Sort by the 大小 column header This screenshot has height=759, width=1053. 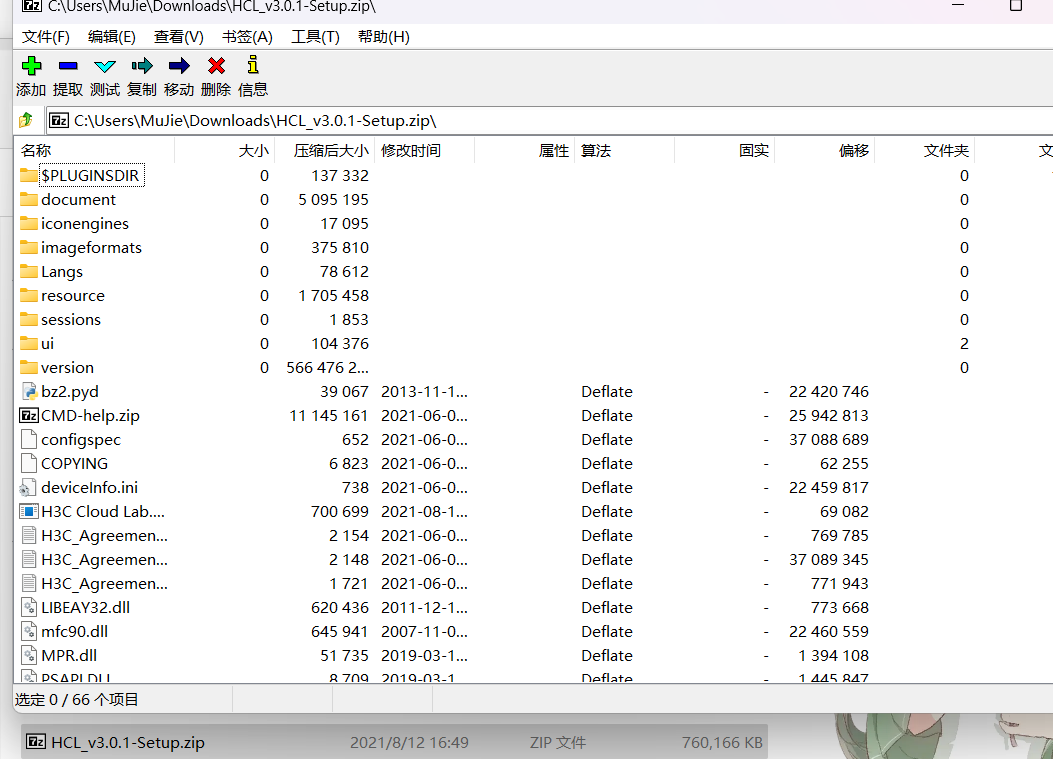[225, 150]
